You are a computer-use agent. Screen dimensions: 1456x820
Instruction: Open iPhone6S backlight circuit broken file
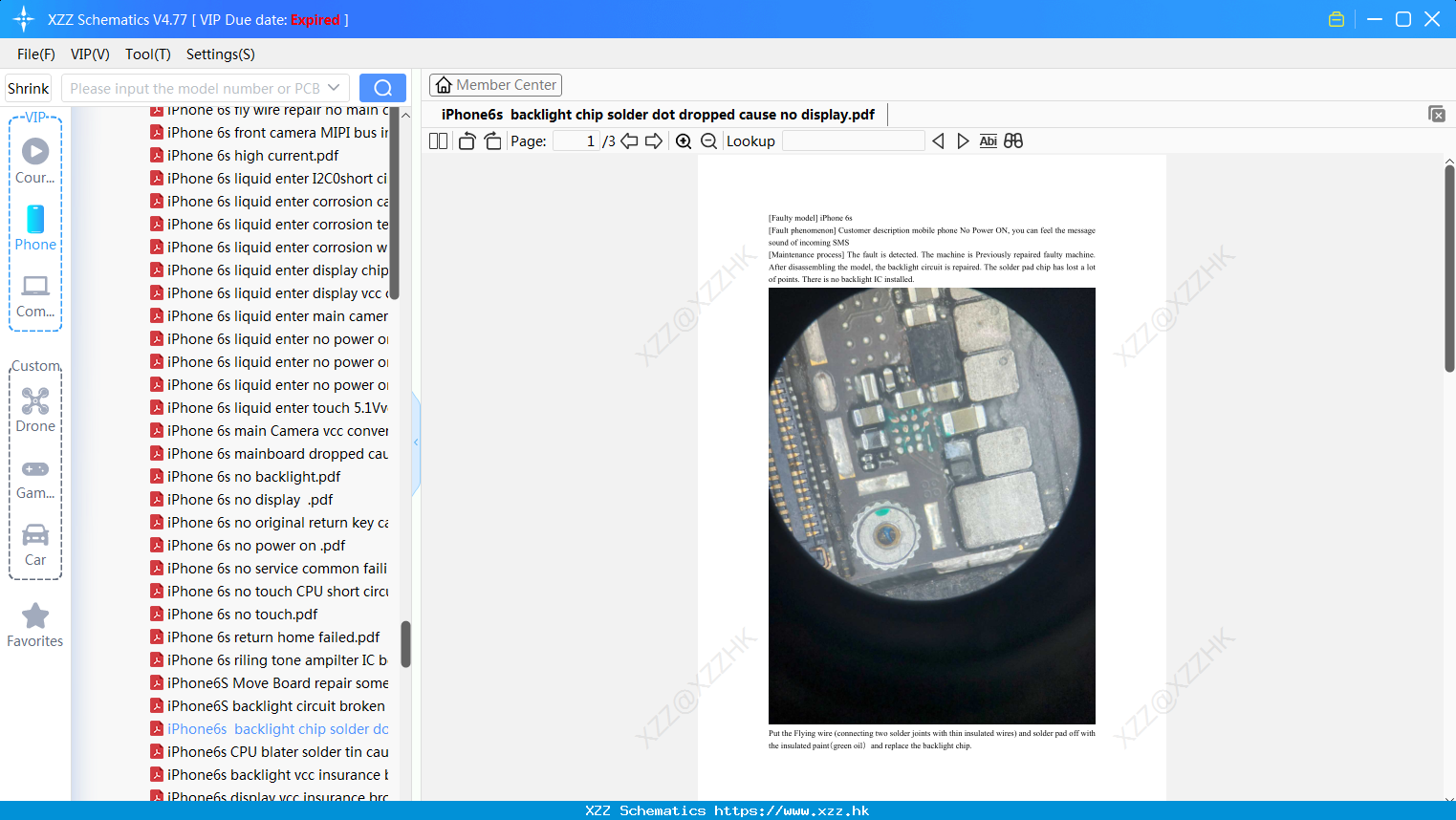pos(270,706)
